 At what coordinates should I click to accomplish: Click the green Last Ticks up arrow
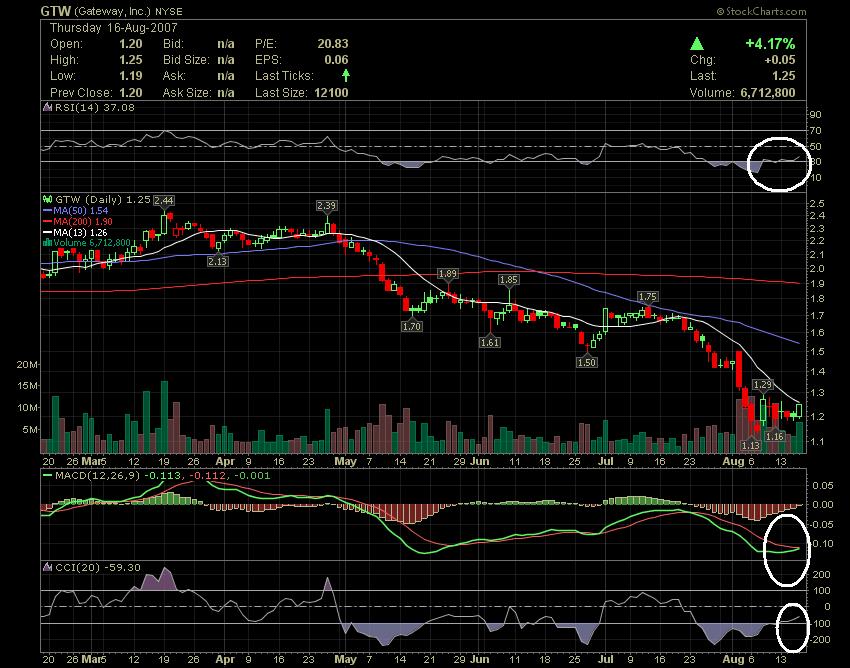[x=345, y=75]
